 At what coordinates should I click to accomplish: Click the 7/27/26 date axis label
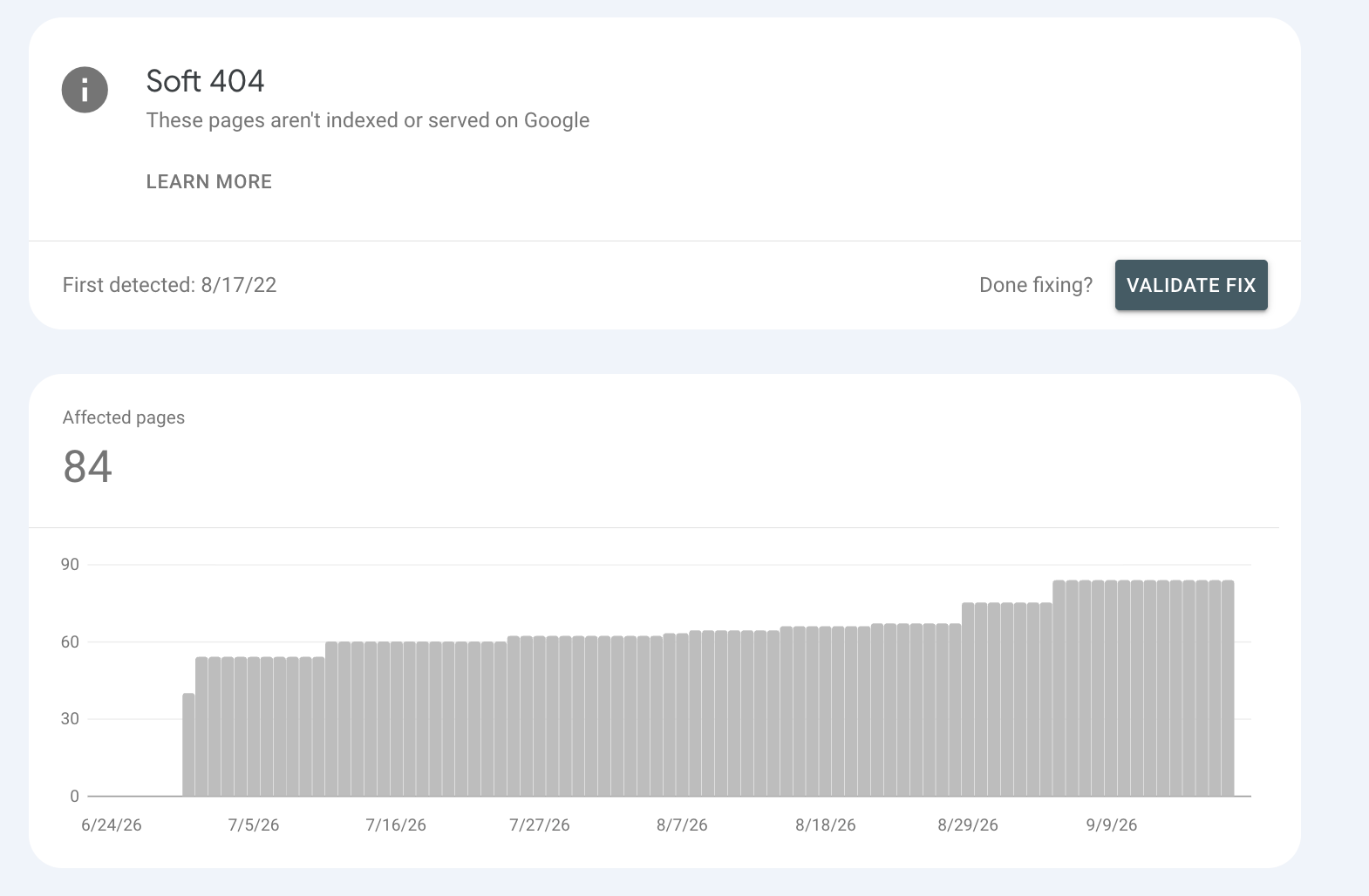[540, 825]
